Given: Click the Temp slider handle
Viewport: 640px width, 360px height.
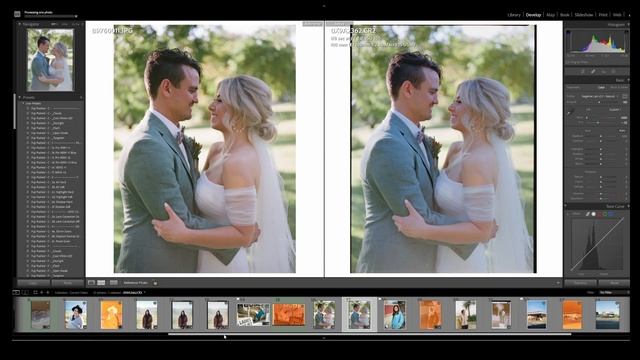Looking at the screenshot, I should point(587,118).
